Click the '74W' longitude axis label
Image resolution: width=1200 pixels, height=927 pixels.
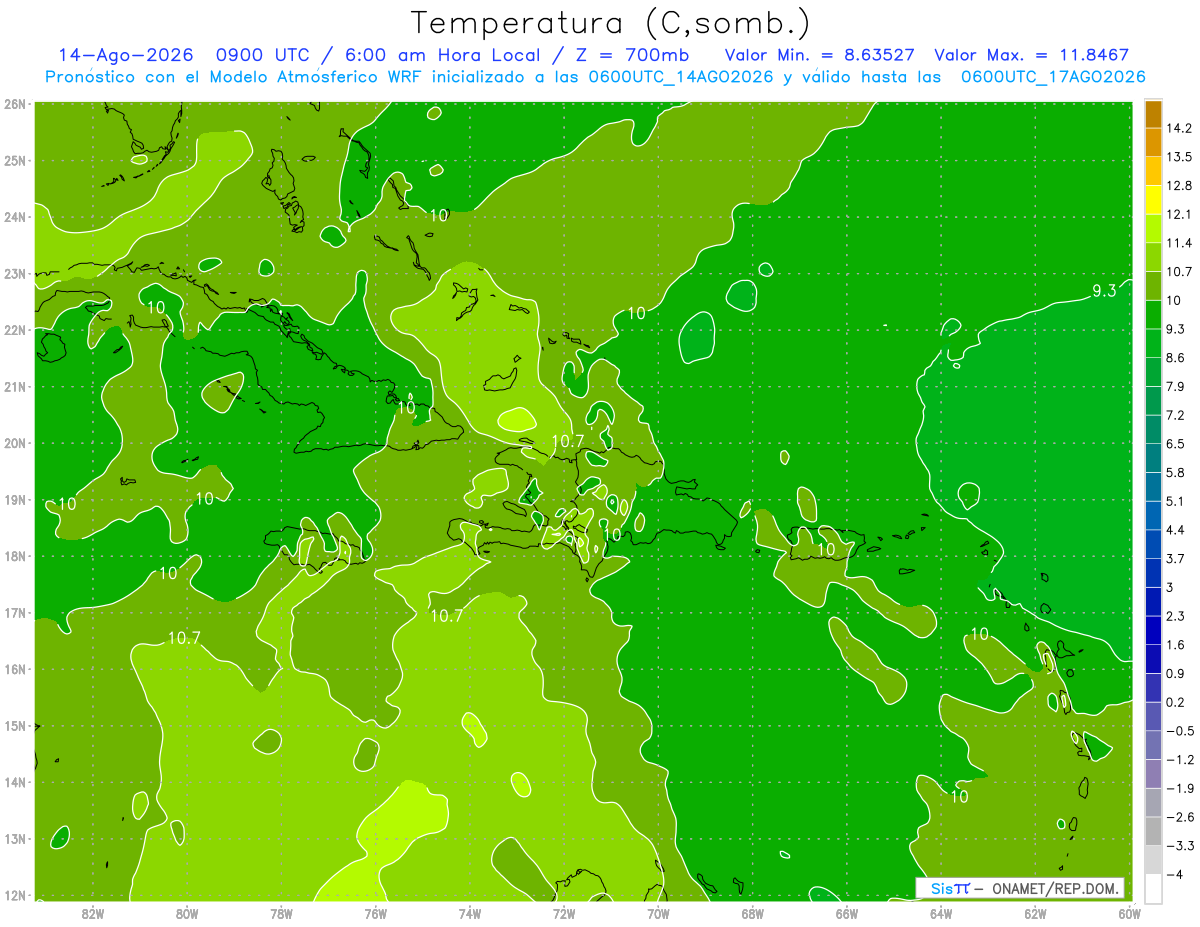(470, 913)
